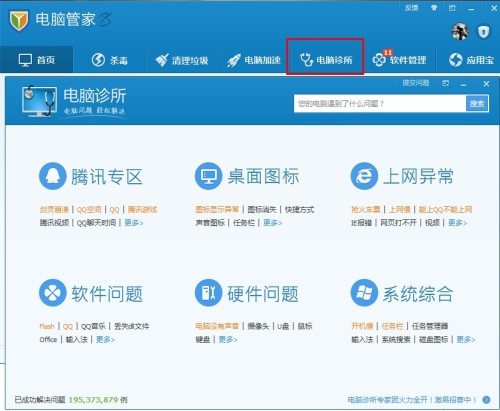Viewport: 500px width, 411px height.
Task: Click the 声音图标 link
Action: pyautogui.click(x=210, y=223)
